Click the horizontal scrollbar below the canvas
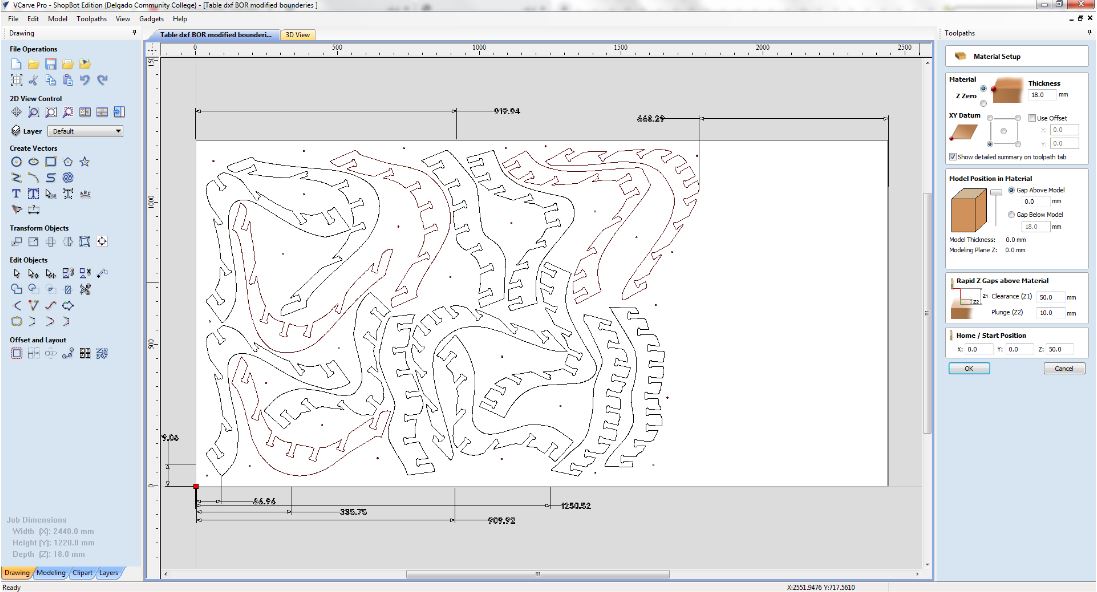This screenshot has width=1097, height=592. [537, 574]
